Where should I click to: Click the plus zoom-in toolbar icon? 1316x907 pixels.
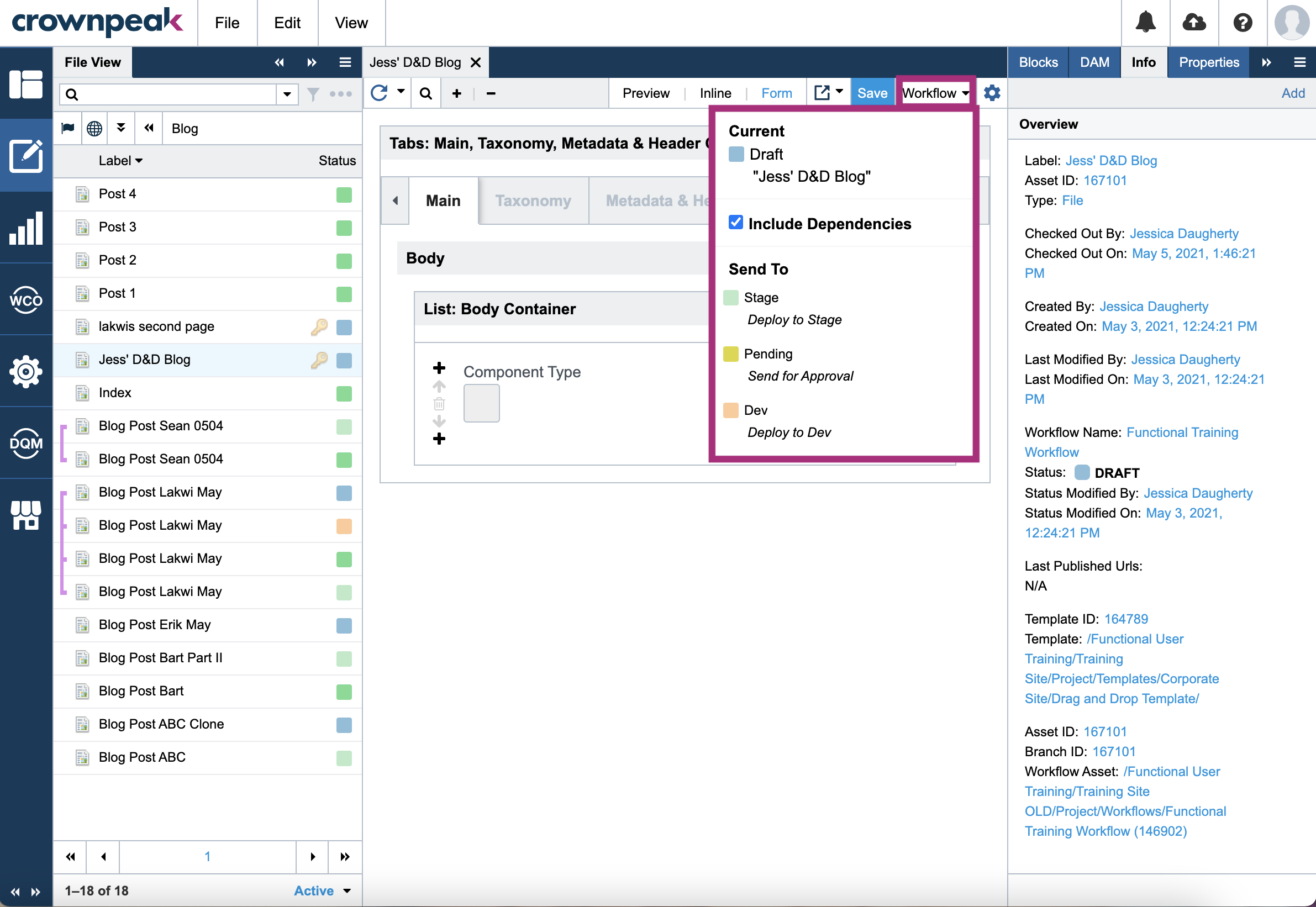pos(456,93)
